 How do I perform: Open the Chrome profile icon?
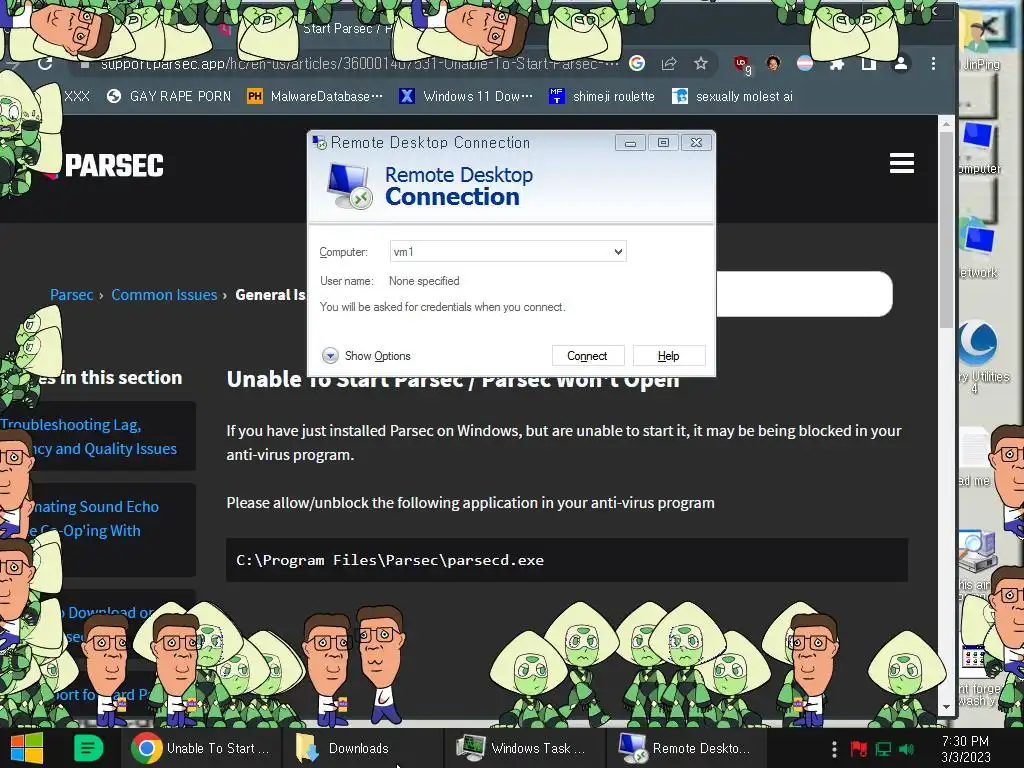pos(901,63)
